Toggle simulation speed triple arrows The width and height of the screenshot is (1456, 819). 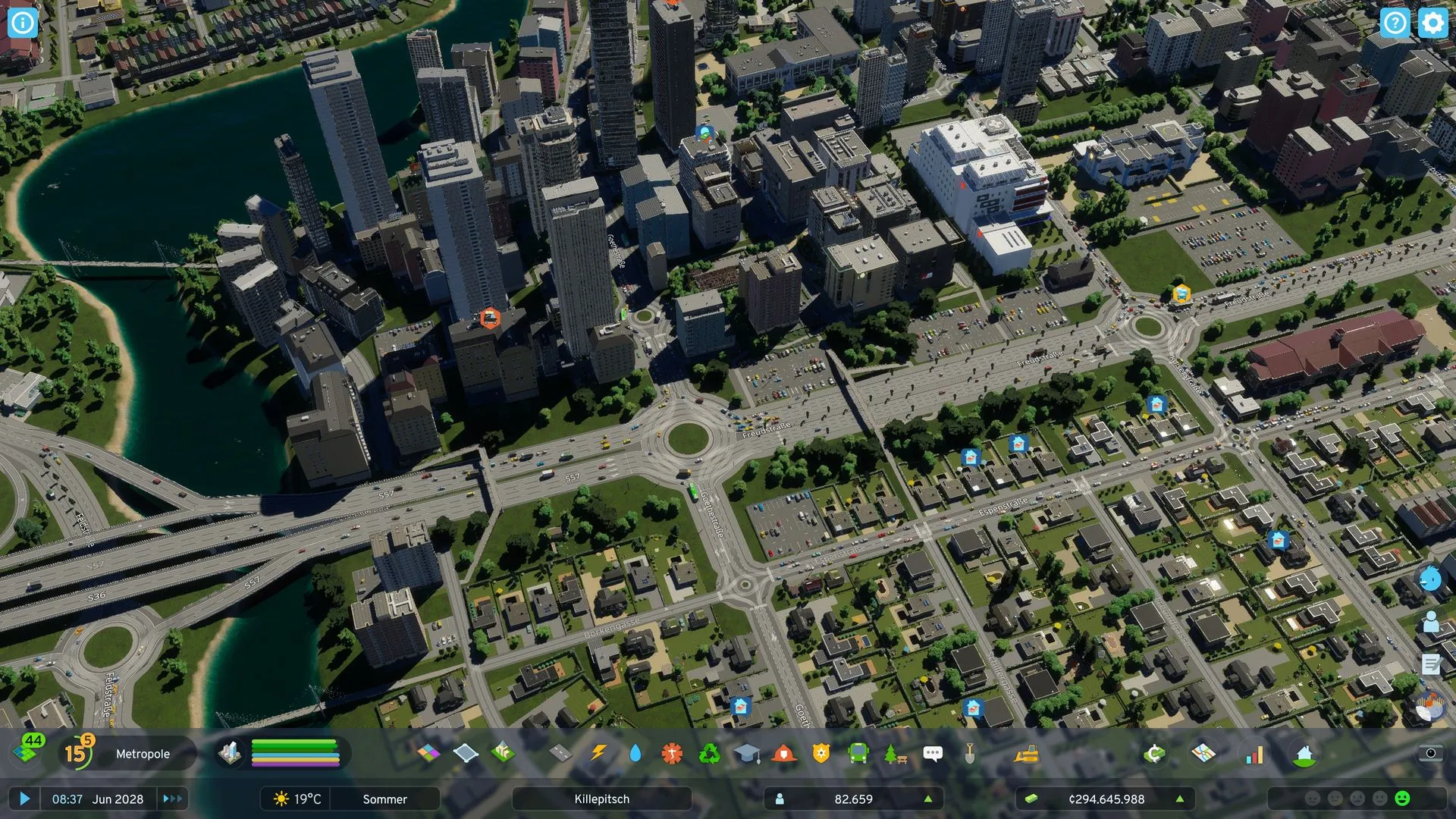[172, 799]
